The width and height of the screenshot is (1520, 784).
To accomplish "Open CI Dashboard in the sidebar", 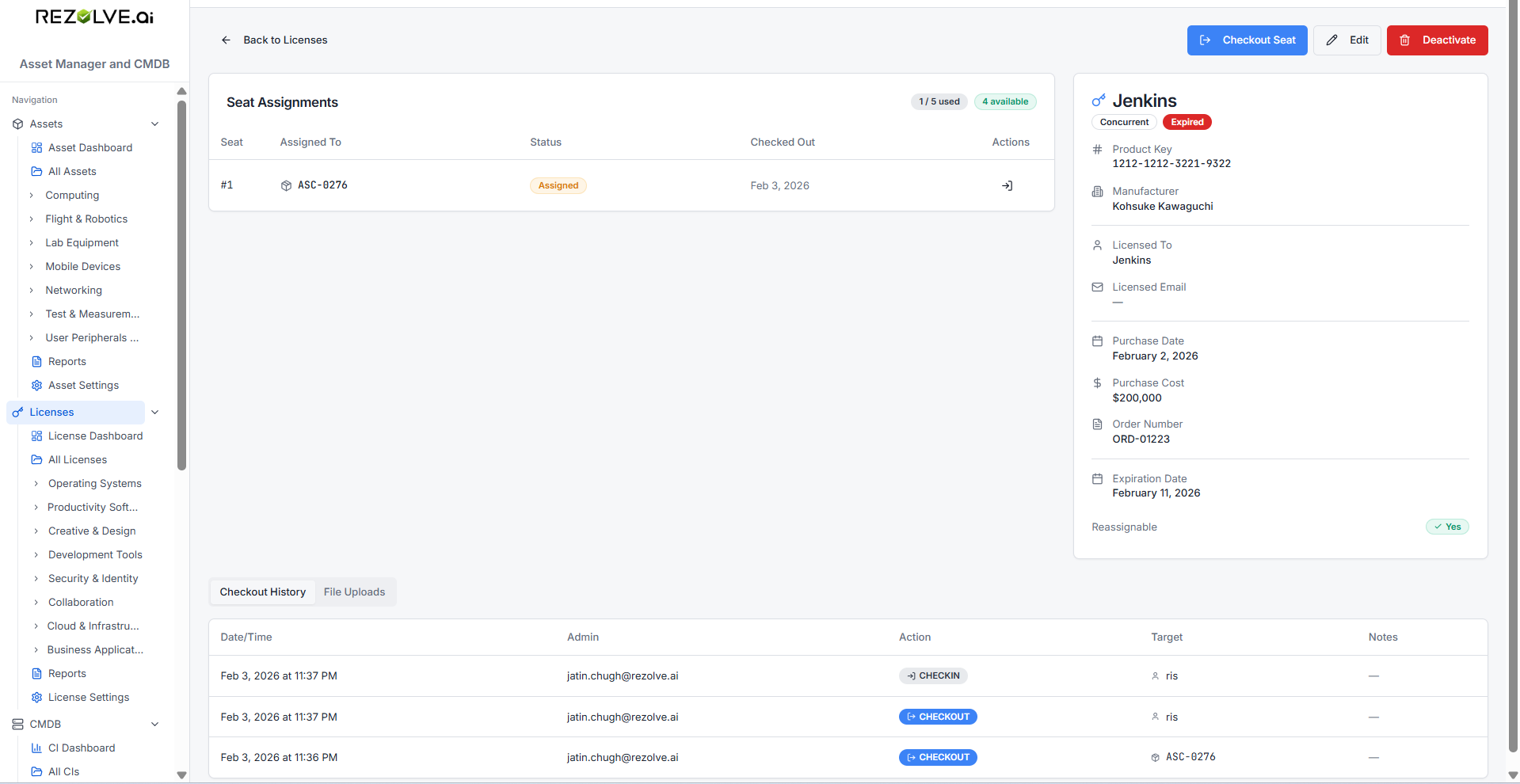I will click(x=82, y=748).
